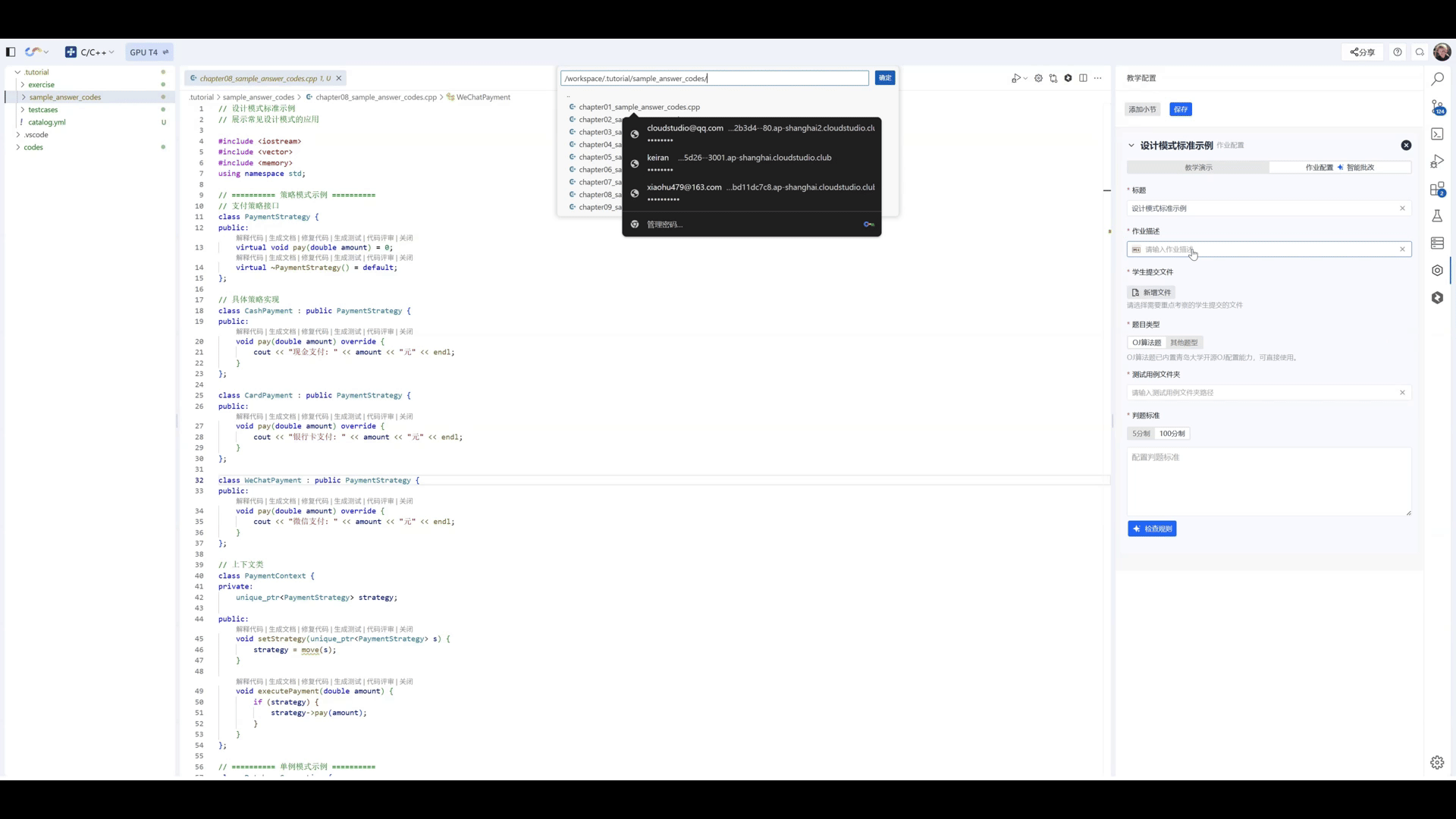The image size is (1456, 819).
Task: Expand the testcases folder in file tree
Action: click(x=42, y=110)
